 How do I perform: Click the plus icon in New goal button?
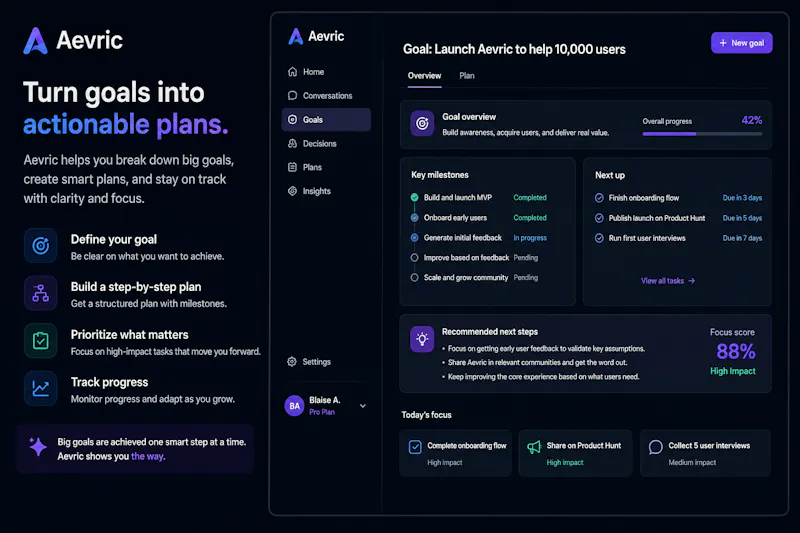723,43
